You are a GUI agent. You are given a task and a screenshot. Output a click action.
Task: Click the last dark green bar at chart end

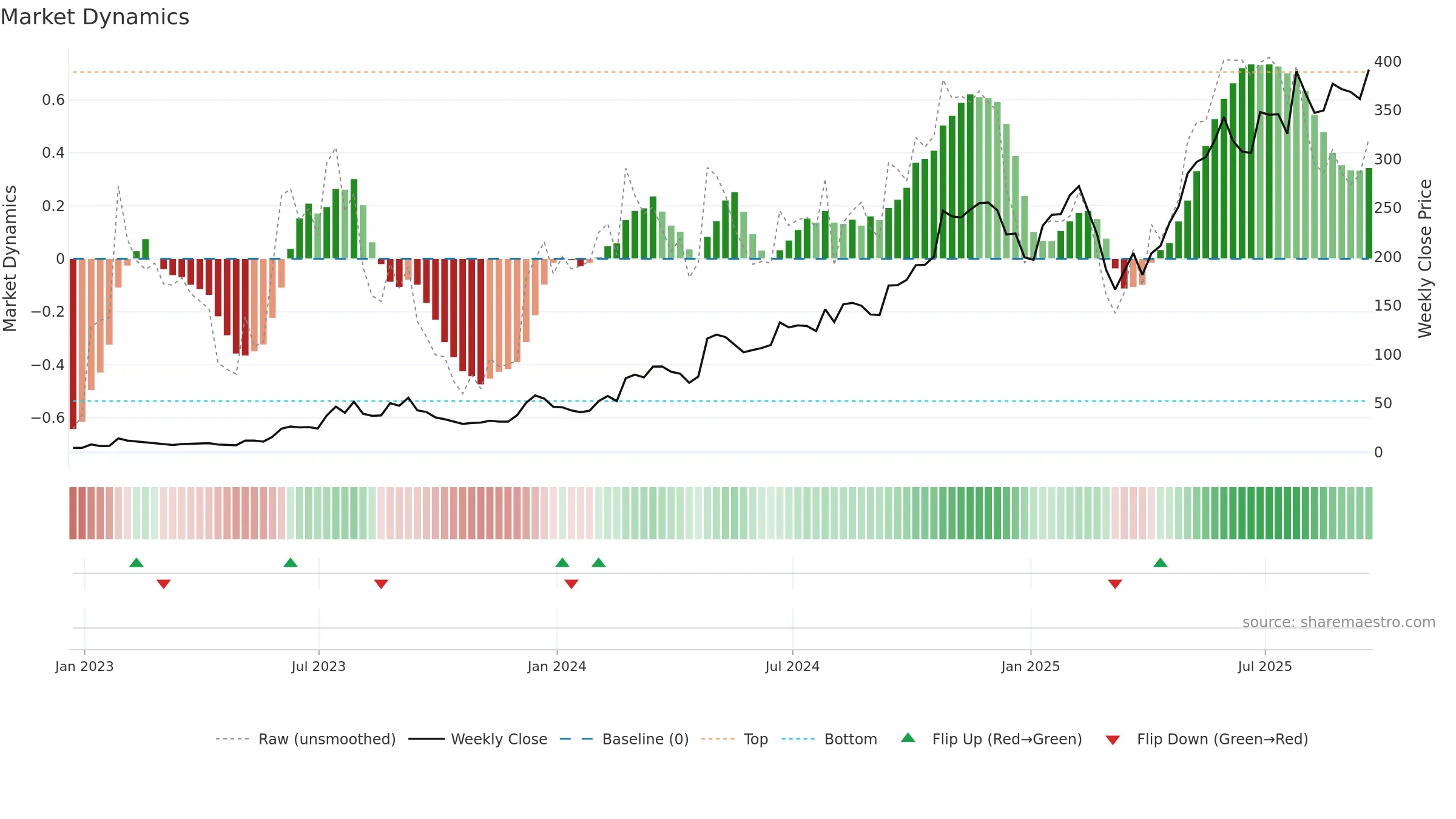click(x=1369, y=214)
